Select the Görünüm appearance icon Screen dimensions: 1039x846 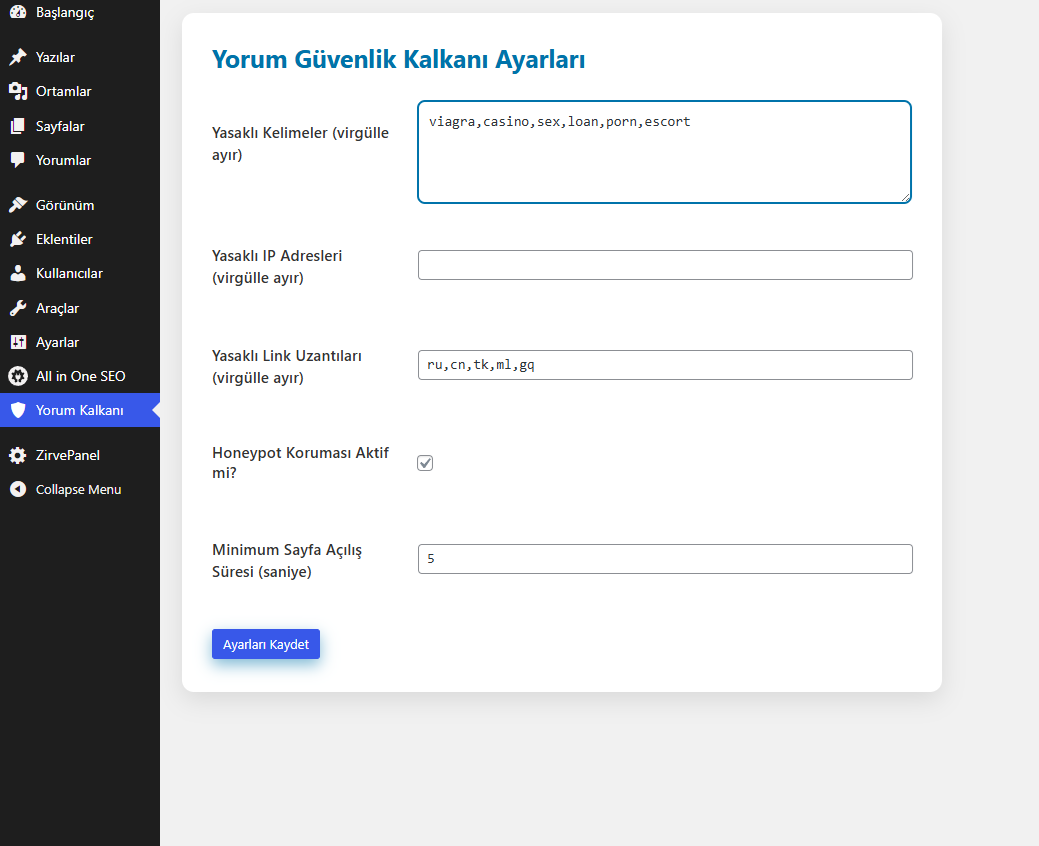click(x=17, y=204)
